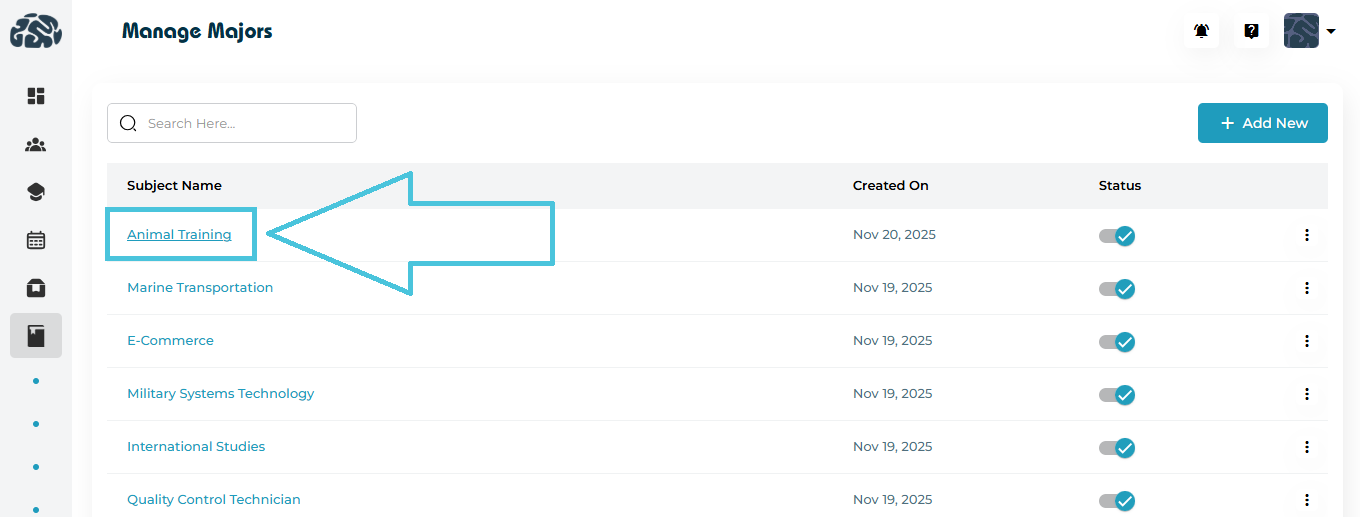Click the archive box sidebar icon
The image size is (1360, 517).
coord(36,288)
